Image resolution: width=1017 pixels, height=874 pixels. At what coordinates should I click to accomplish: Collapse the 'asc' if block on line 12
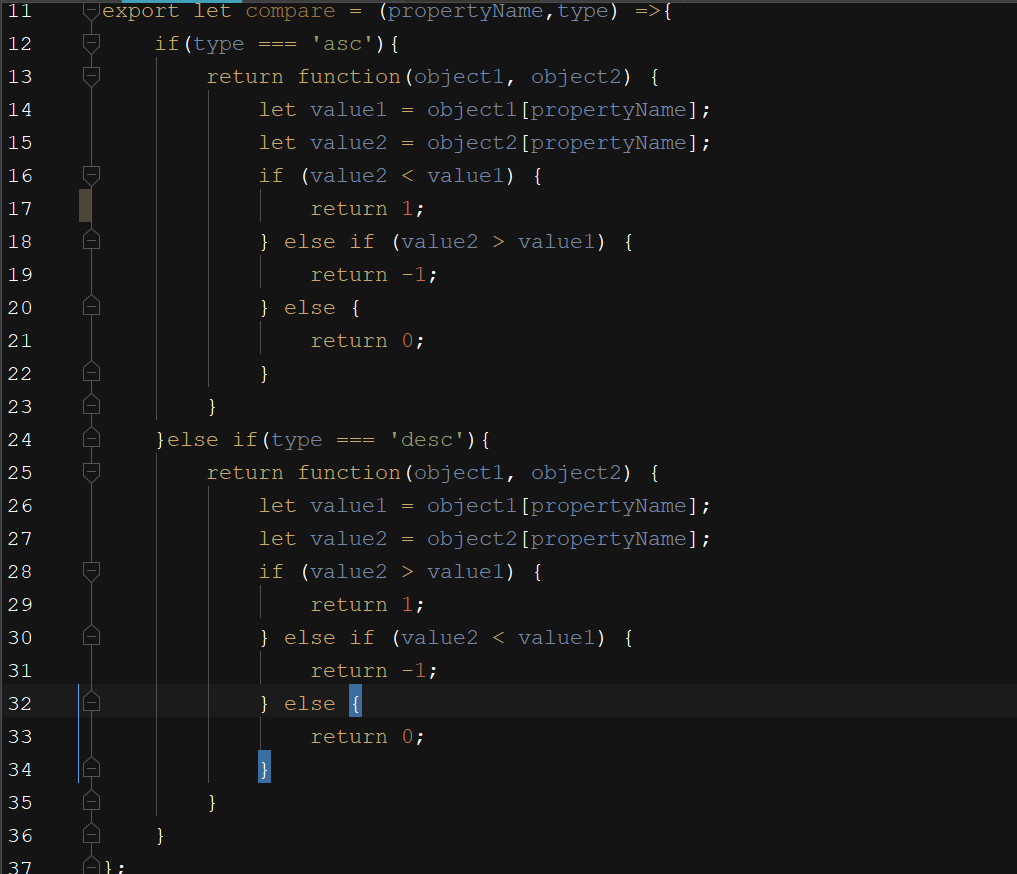click(90, 43)
